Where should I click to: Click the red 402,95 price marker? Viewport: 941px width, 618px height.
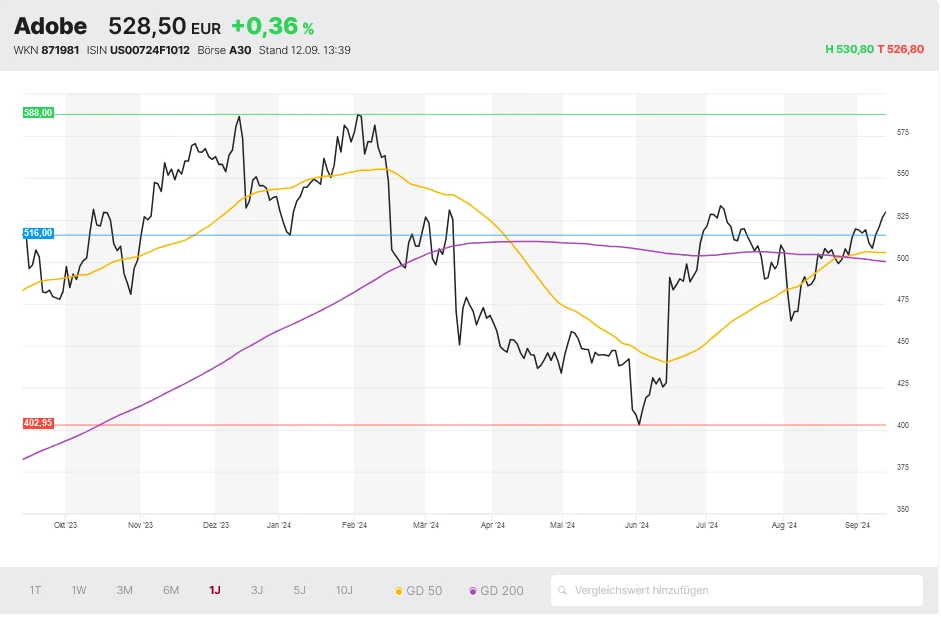(38, 423)
